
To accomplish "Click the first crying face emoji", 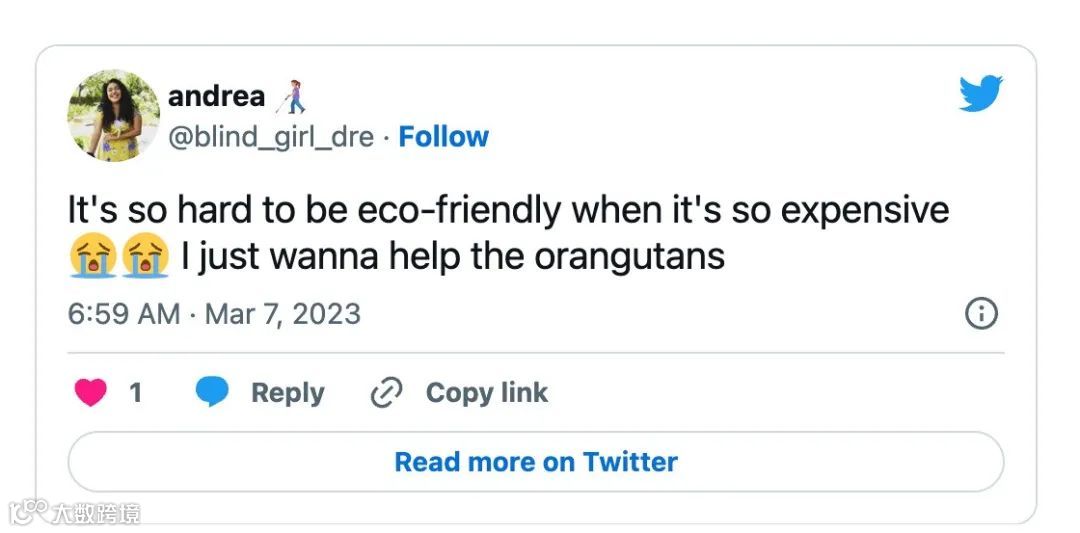I will point(92,256).
